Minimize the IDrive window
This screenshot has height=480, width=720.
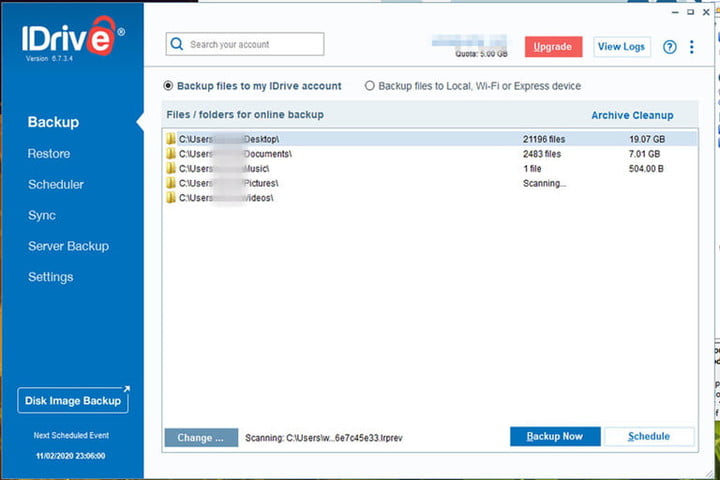point(675,12)
